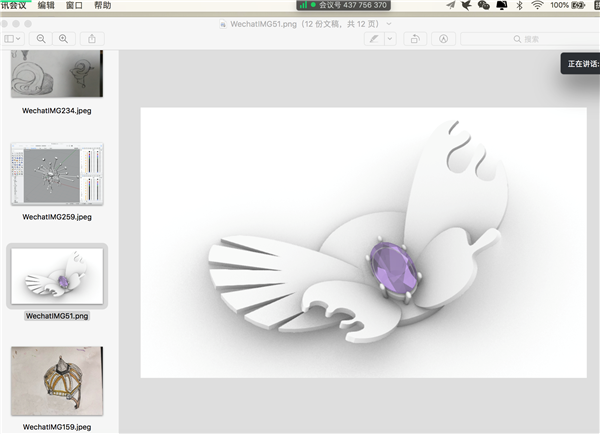Open the 帮助 menu
Image resolution: width=600 pixels, height=434 pixels.
click(102, 5)
